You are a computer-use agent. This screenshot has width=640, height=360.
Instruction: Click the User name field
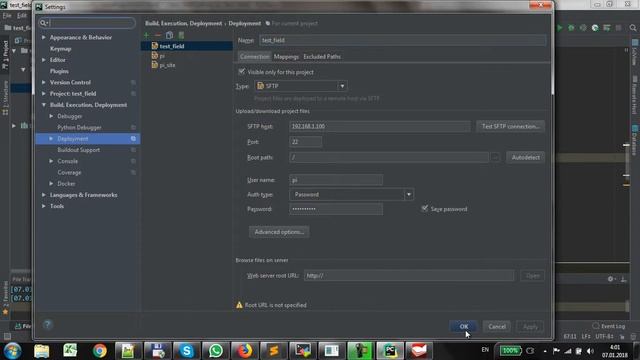(336, 180)
